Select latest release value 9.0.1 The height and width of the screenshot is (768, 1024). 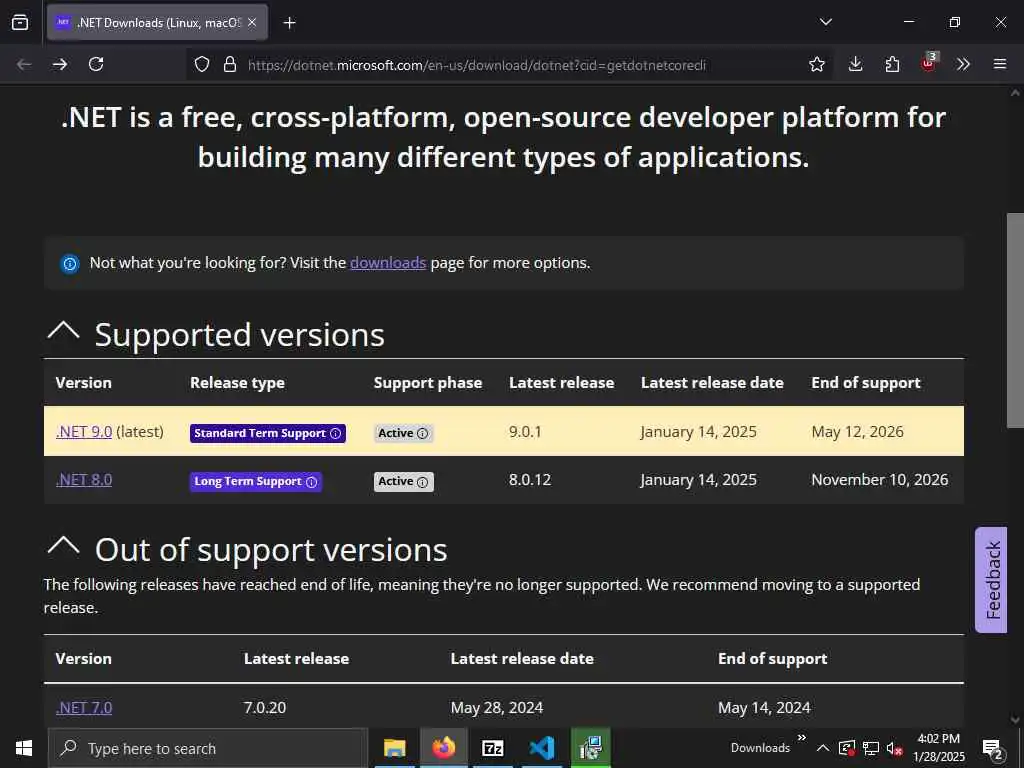pos(525,432)
